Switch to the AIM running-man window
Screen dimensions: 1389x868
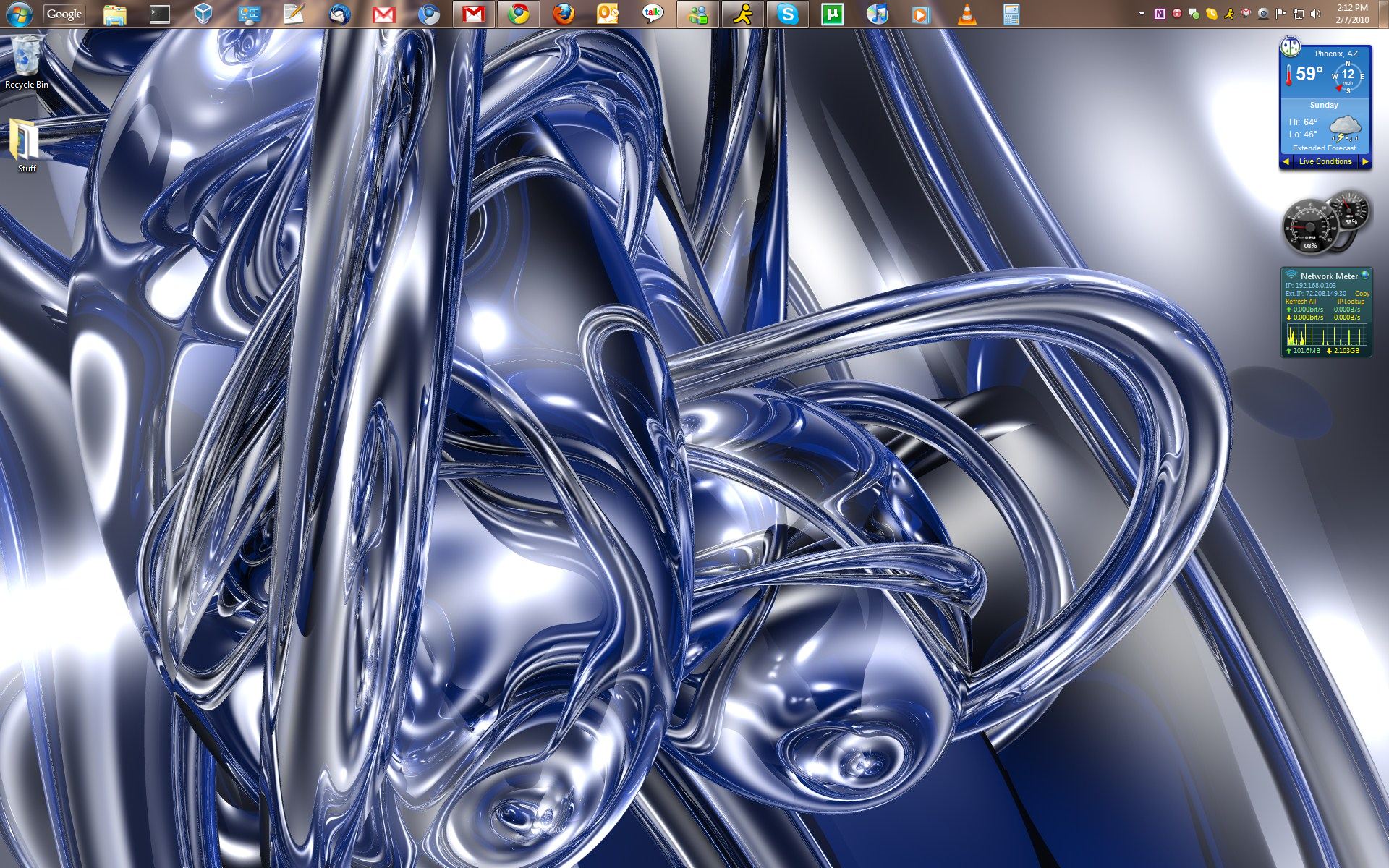[x=743, y=14]
